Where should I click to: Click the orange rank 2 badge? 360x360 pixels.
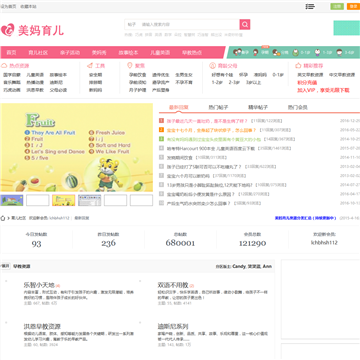click(161, 130)
